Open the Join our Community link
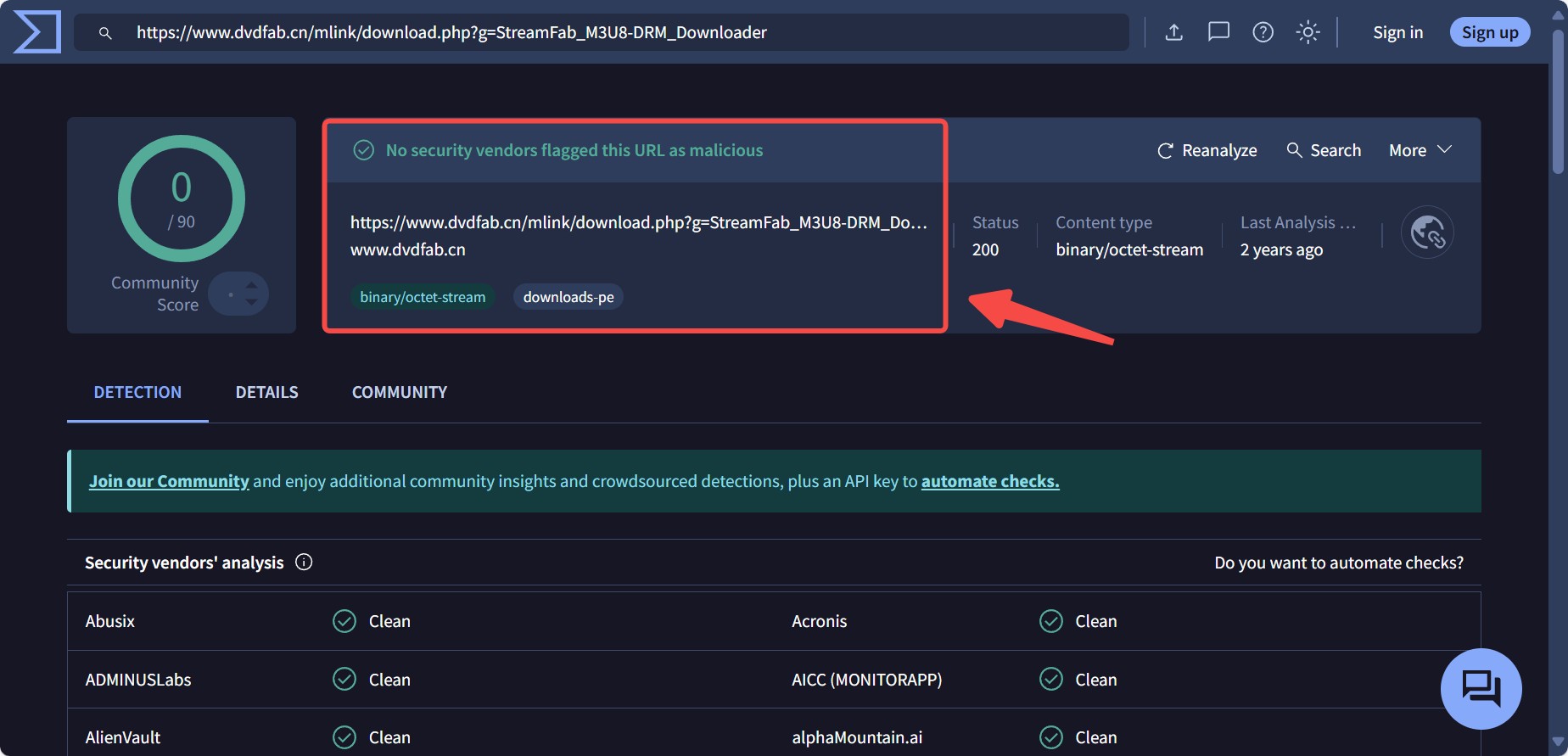Screen dimensions: 1568x756 [x=169, y=481]
